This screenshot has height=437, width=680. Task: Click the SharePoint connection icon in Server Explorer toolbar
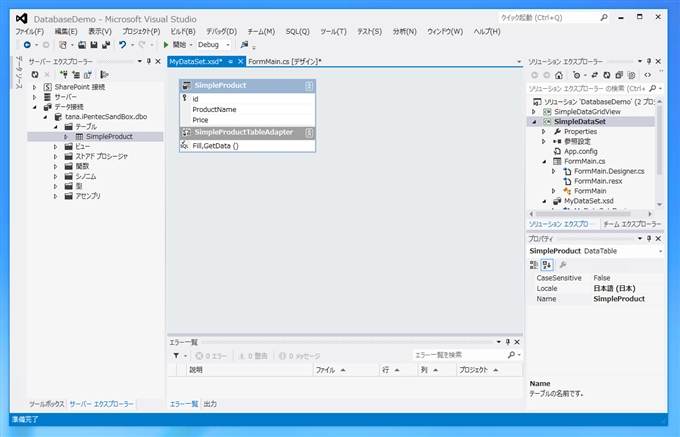pos(88,75)
